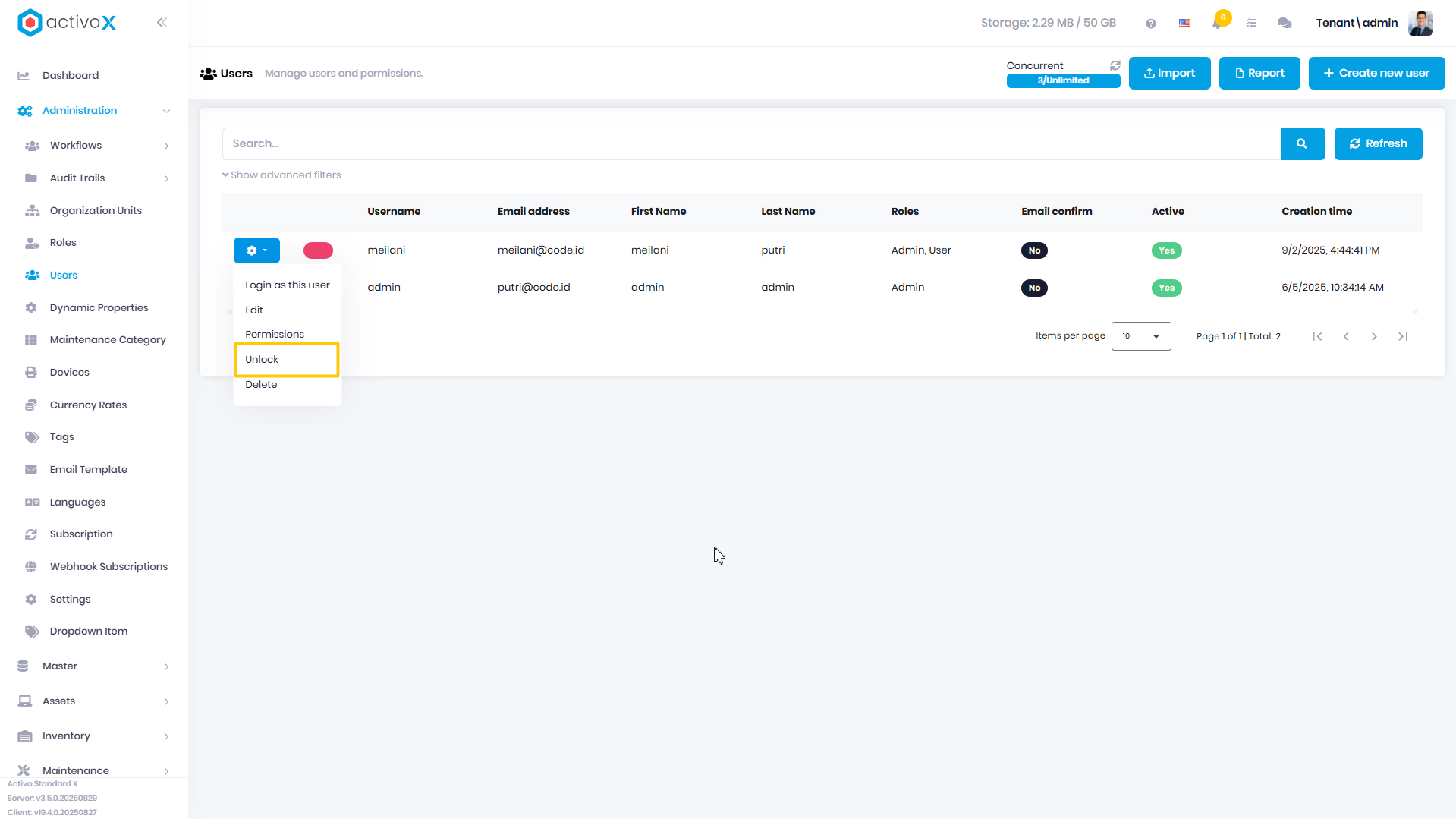
Task: Go to Dynamic Properties
Action: (99, 308)
